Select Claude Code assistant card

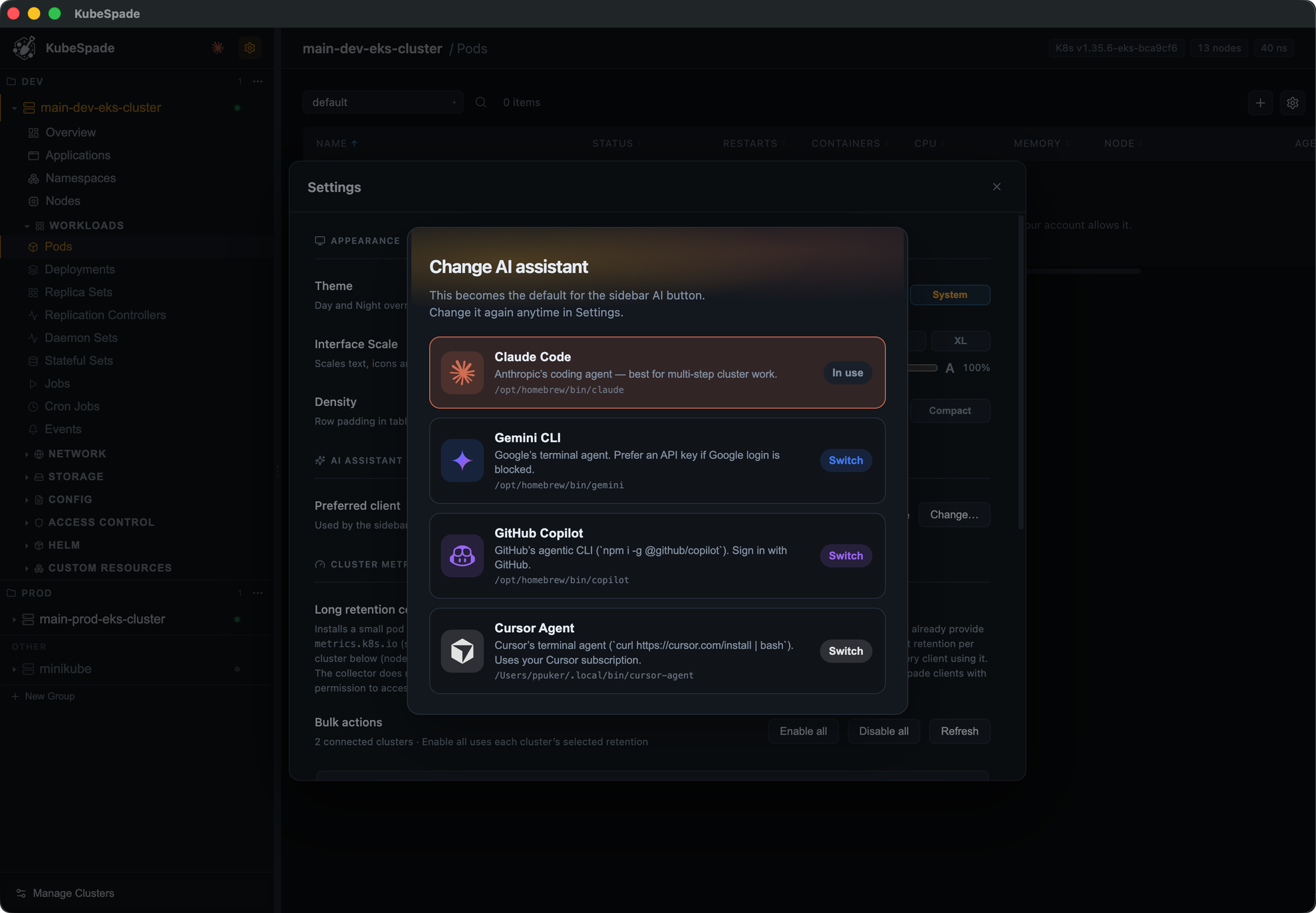coord(657,373)
